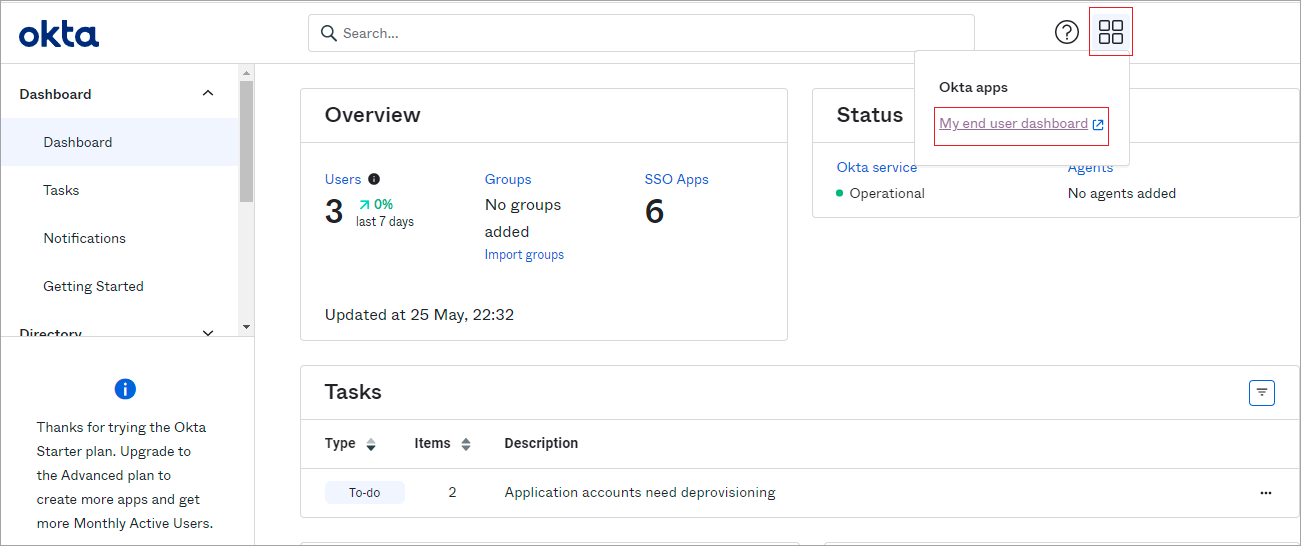Open the Okta service status link
The width and height of the screenshot is (1301, 546).
point(877,167)
